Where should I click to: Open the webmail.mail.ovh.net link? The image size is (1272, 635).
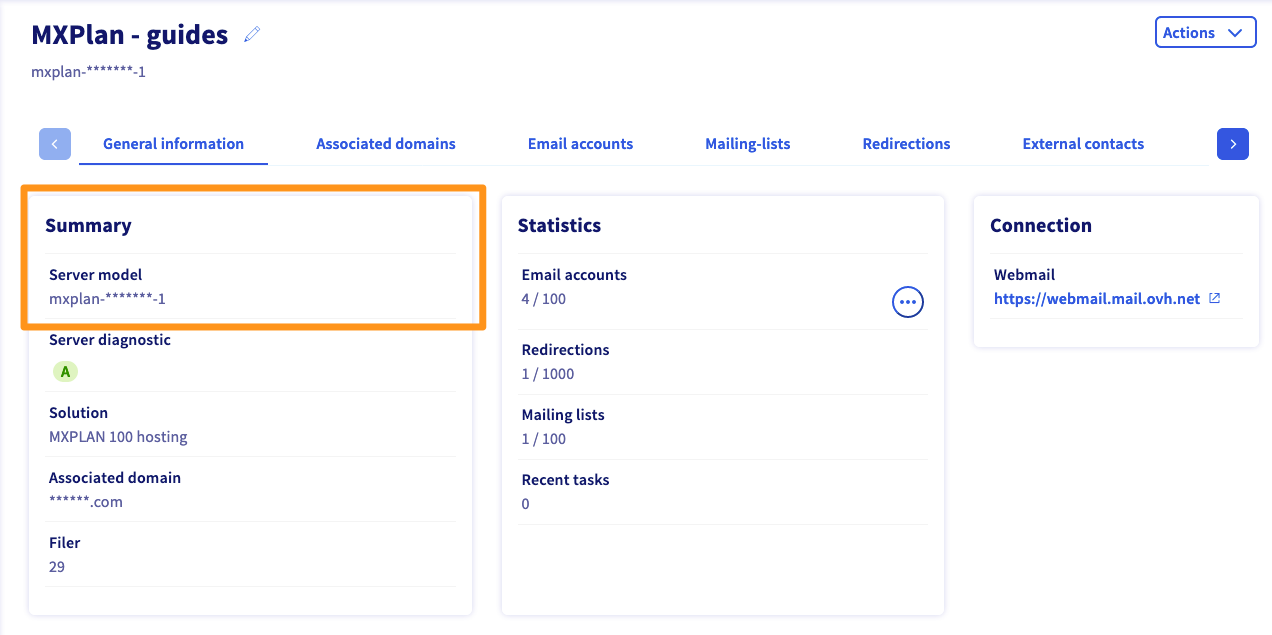[x=1096, y=299]
